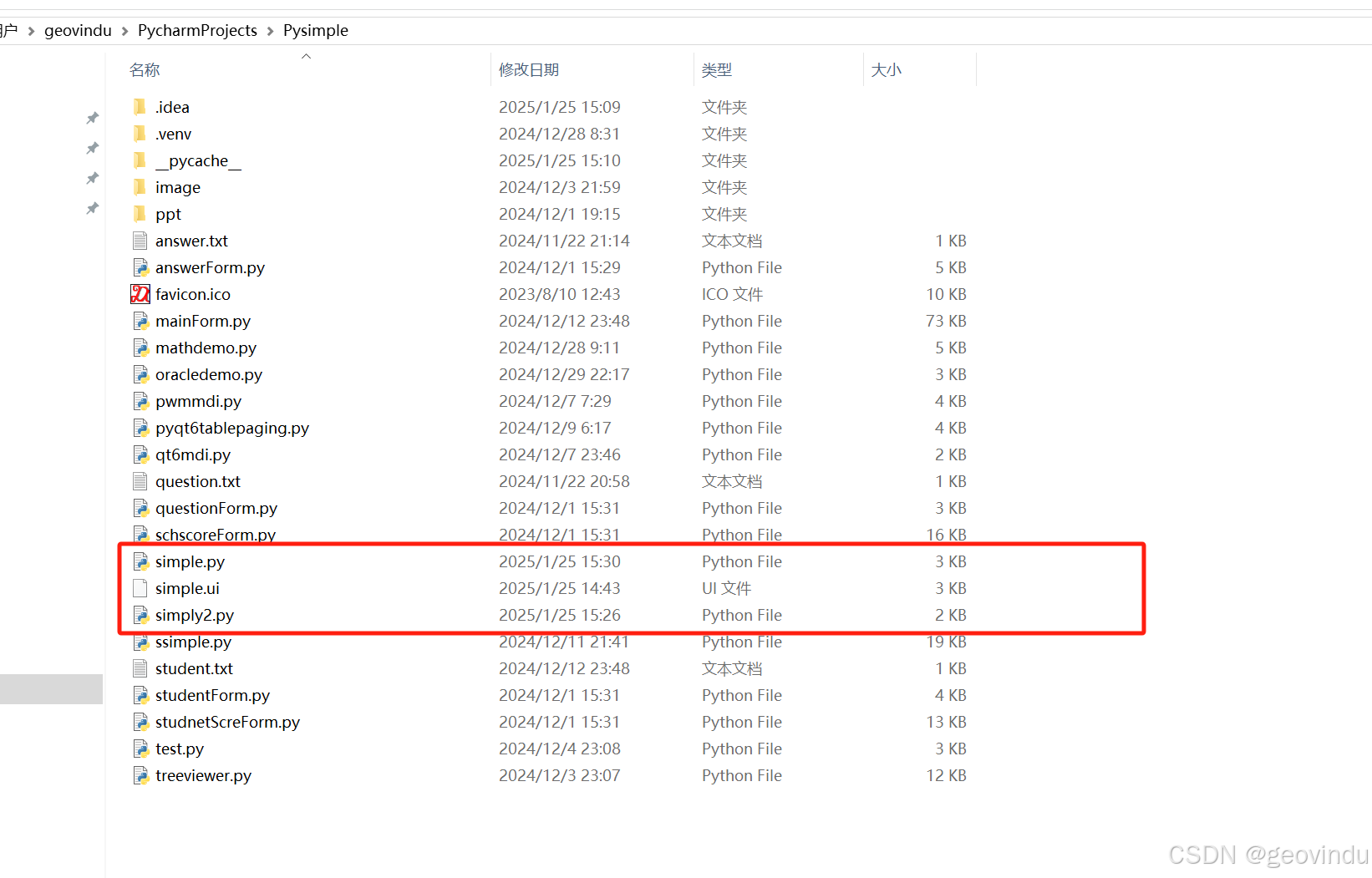Click the mathdemo.py Python file icon
The height and width of the screenshot is (878, 1372).
click(x=140, y=348)
